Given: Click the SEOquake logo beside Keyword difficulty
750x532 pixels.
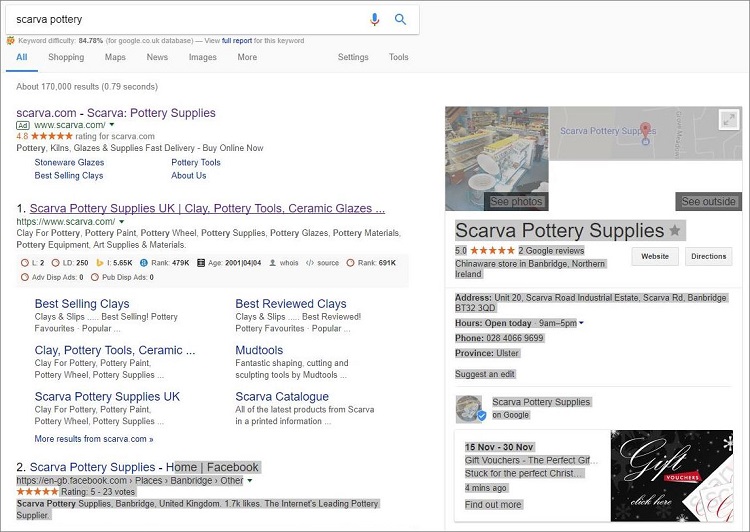Looking at the screenshot, I should (x=11, y=41).
